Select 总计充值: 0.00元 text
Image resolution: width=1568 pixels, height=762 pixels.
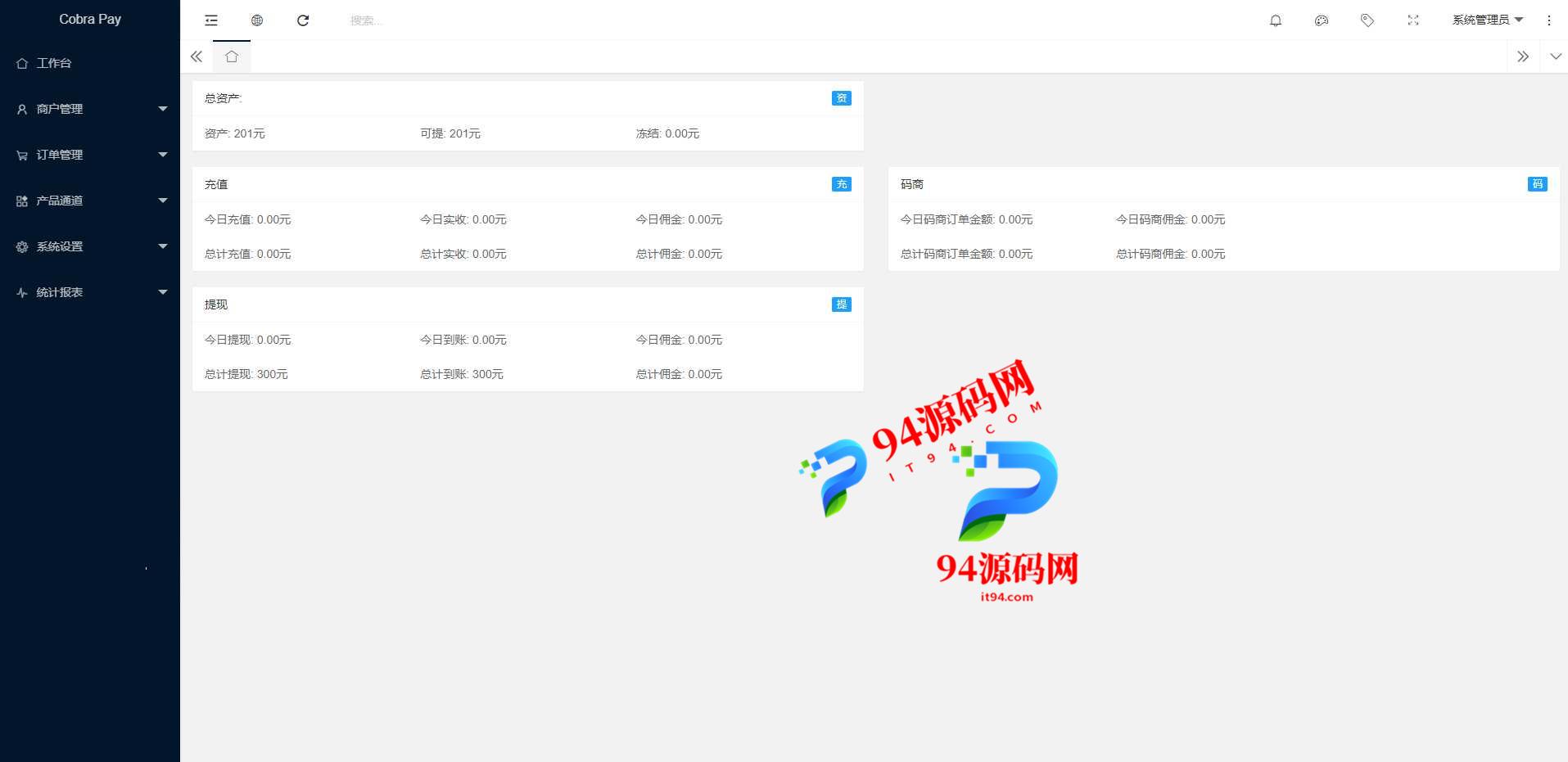(247, 254)
